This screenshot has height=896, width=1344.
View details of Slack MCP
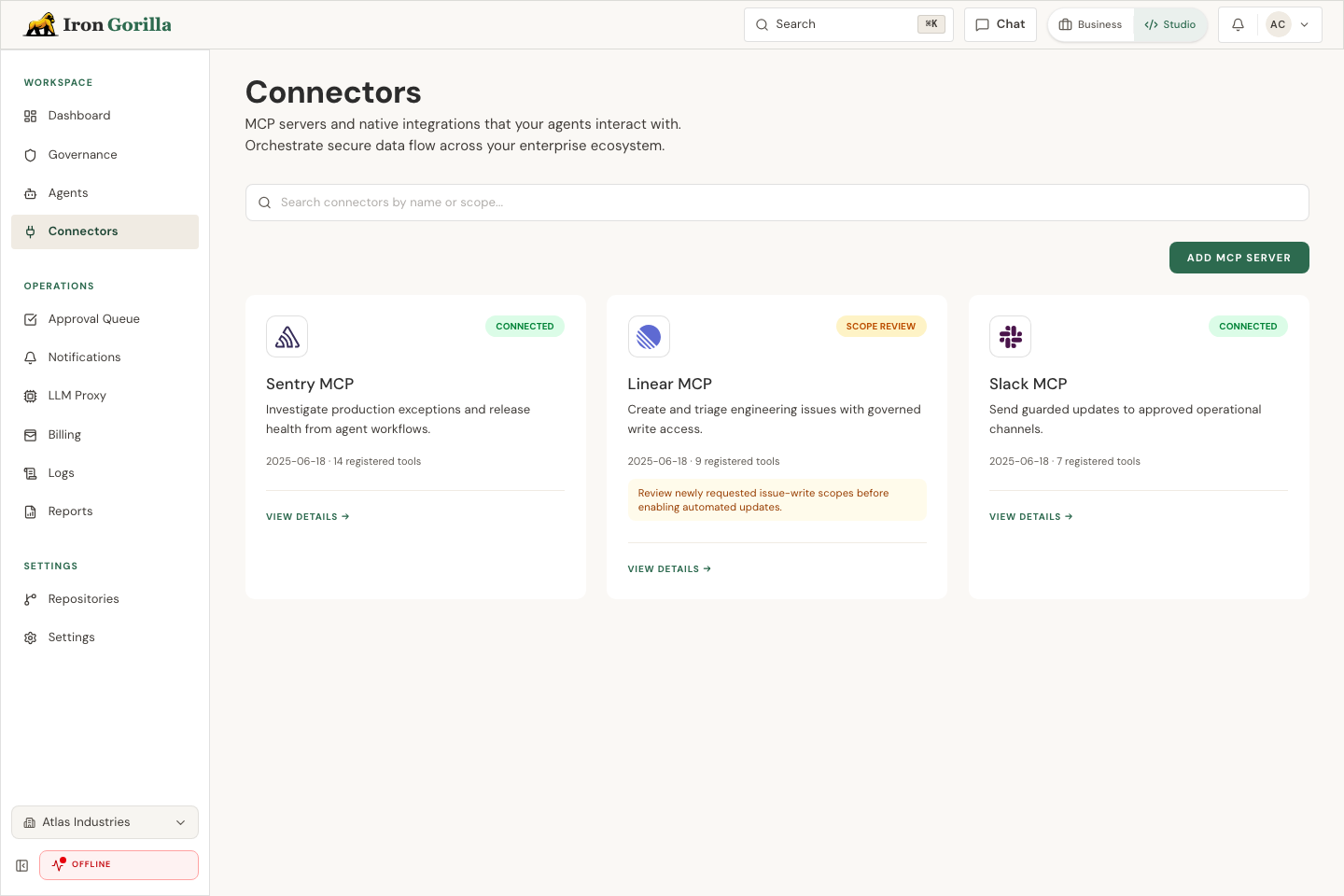(x=1030, y=517)
